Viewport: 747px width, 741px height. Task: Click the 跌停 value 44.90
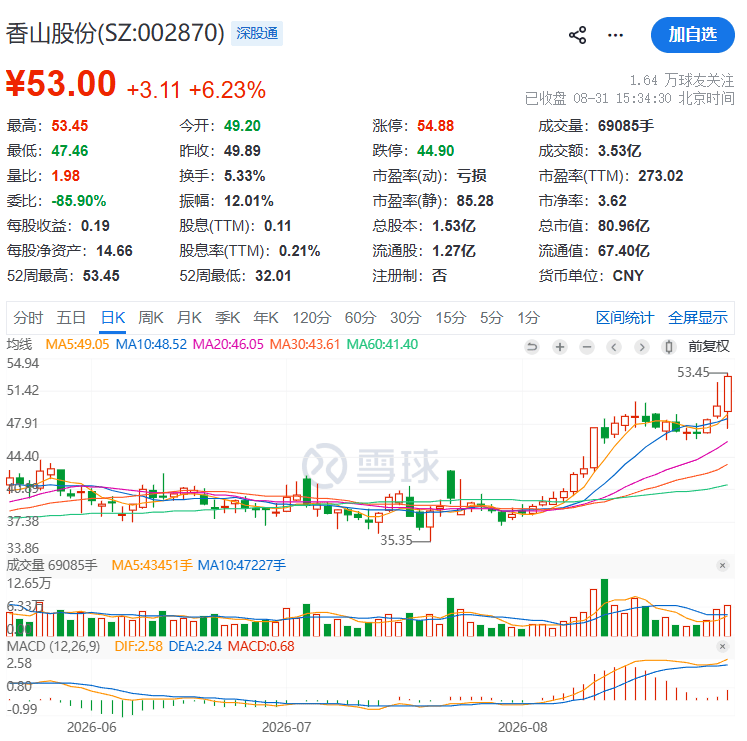435,151
